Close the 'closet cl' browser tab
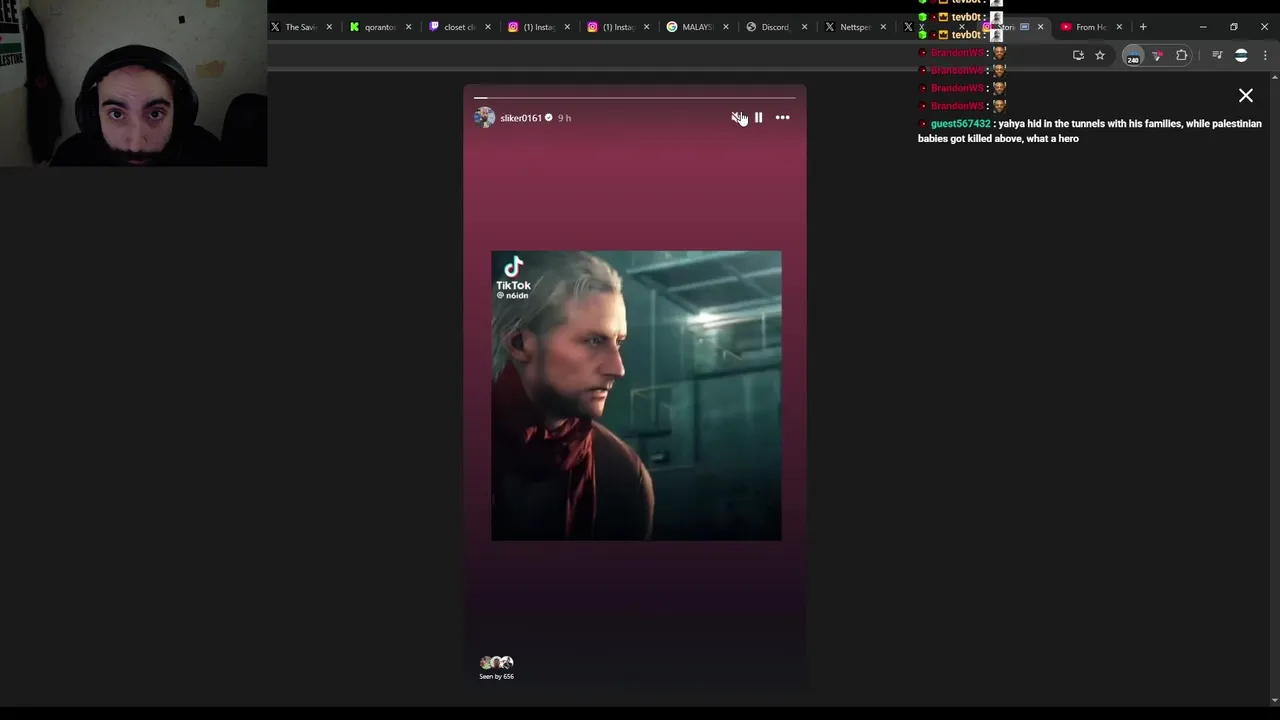 click(x=488, y=27)
